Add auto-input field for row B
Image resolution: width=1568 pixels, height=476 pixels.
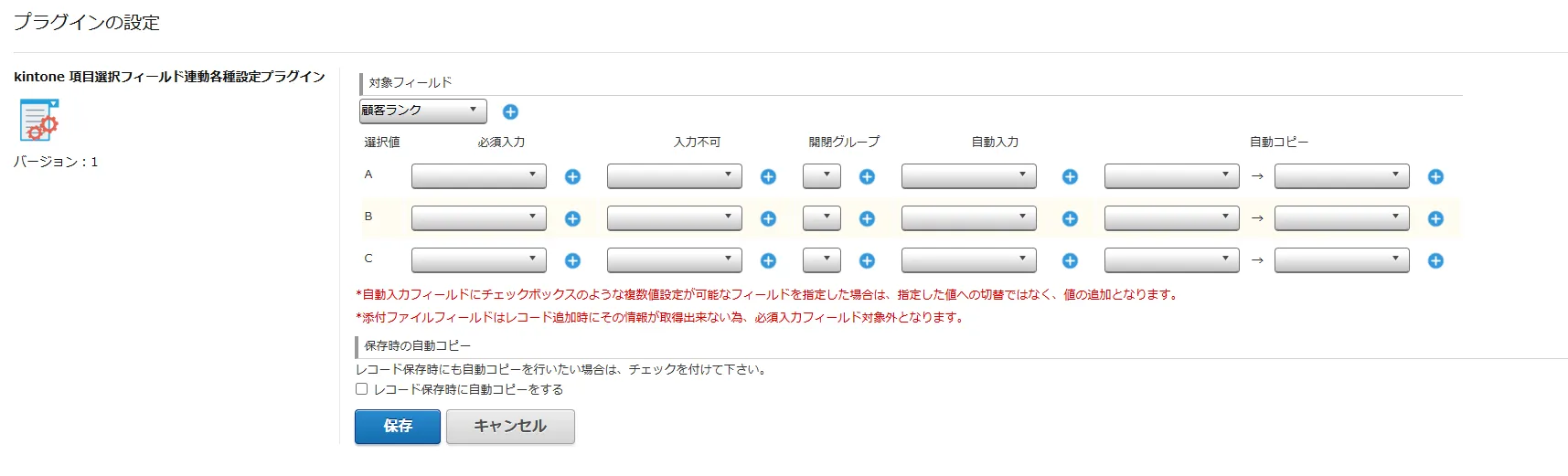pyautogui.click(x=1070, y=218)
